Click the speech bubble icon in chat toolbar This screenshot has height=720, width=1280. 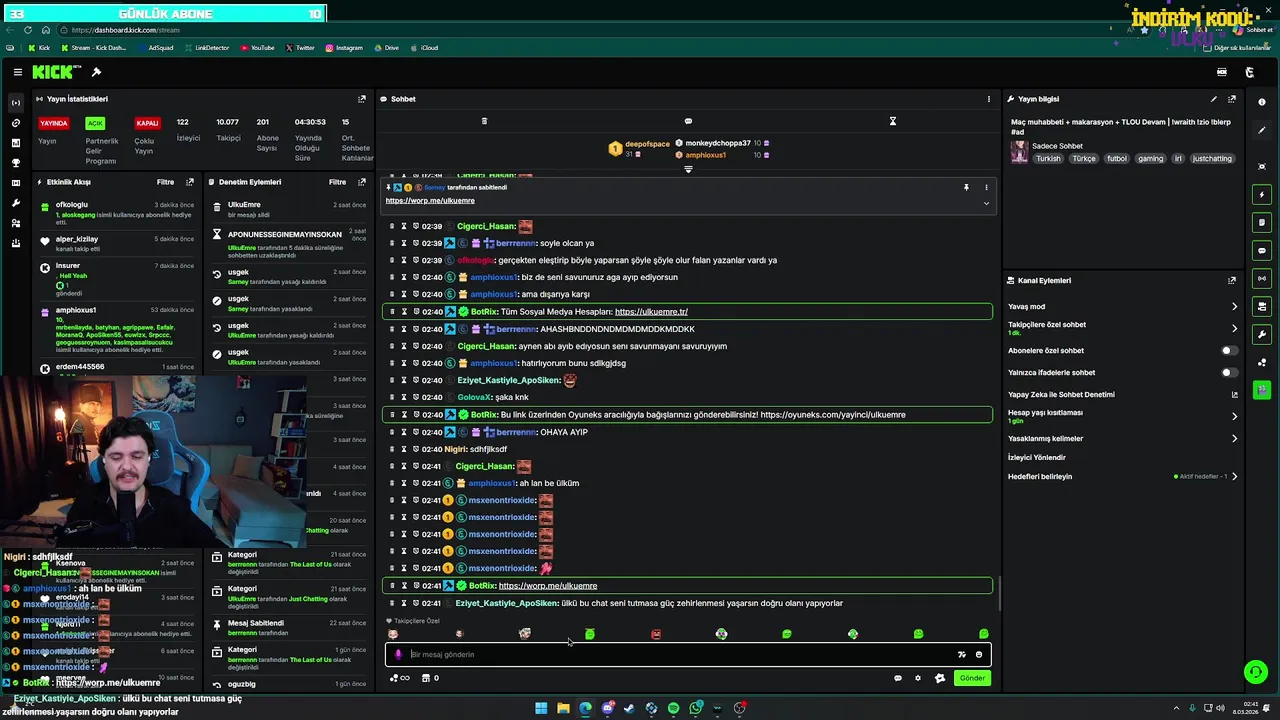(x=688, y=121)
